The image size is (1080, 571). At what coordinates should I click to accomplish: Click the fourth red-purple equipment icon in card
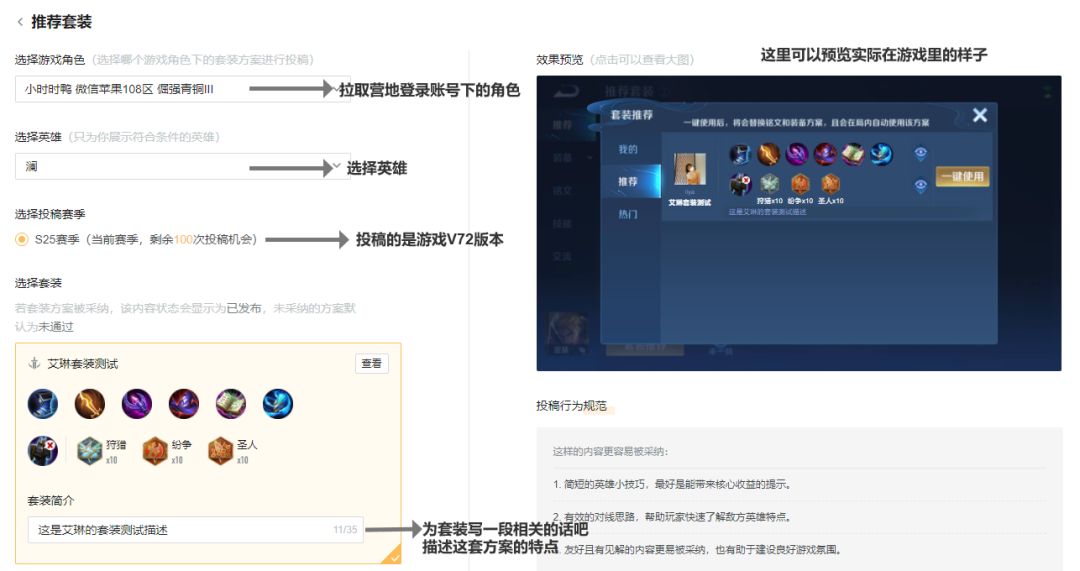184,404
